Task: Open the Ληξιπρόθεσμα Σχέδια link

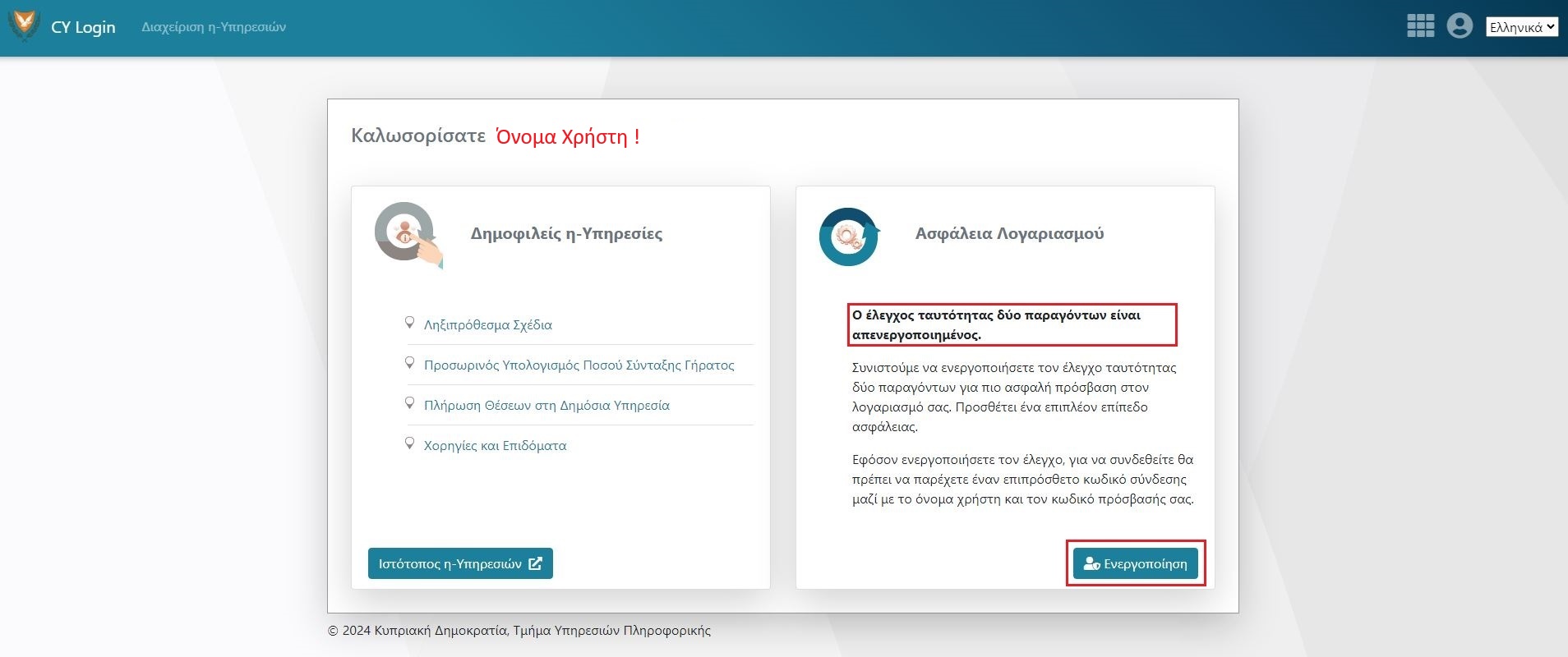Action: [487, 325]
